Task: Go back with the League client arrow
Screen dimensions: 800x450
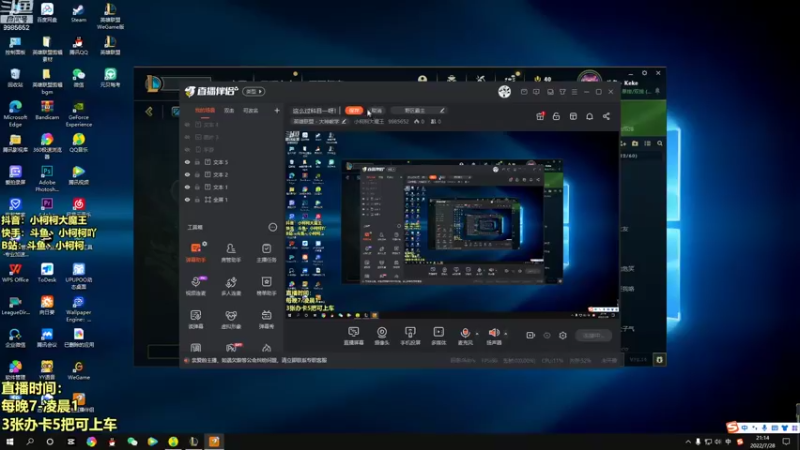Action: (x=149, y=111)
